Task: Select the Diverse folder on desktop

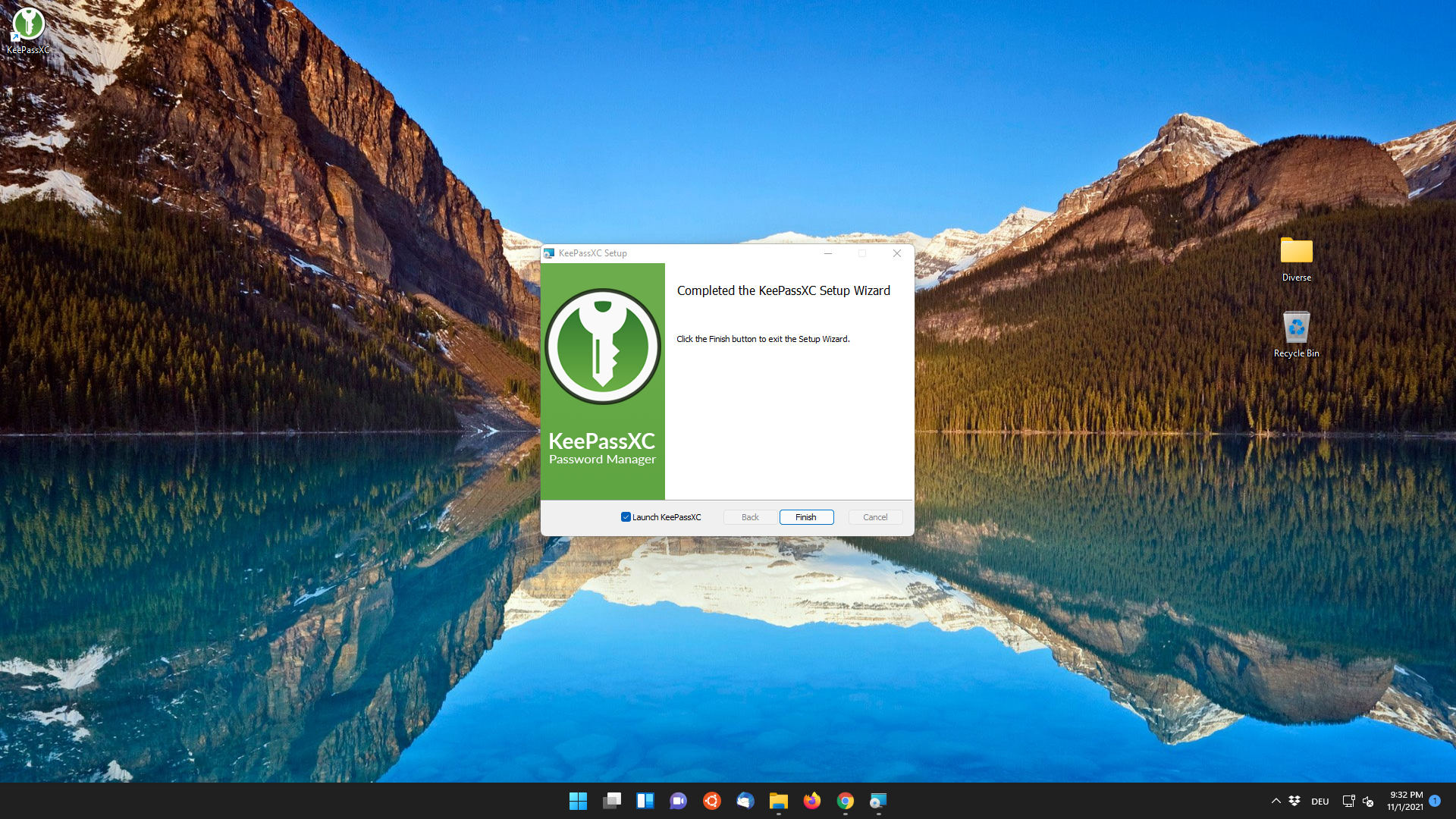Action: [1297, 259]
